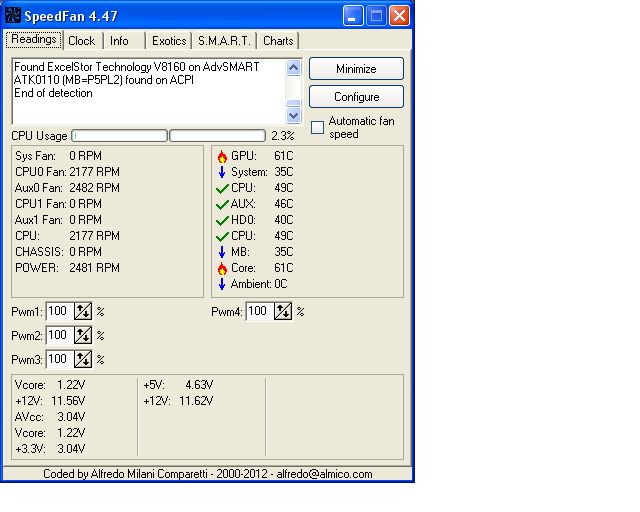Enable the Automatic fan speed checkbox
The image size is (640, 512).
click(x=318, y=127)
